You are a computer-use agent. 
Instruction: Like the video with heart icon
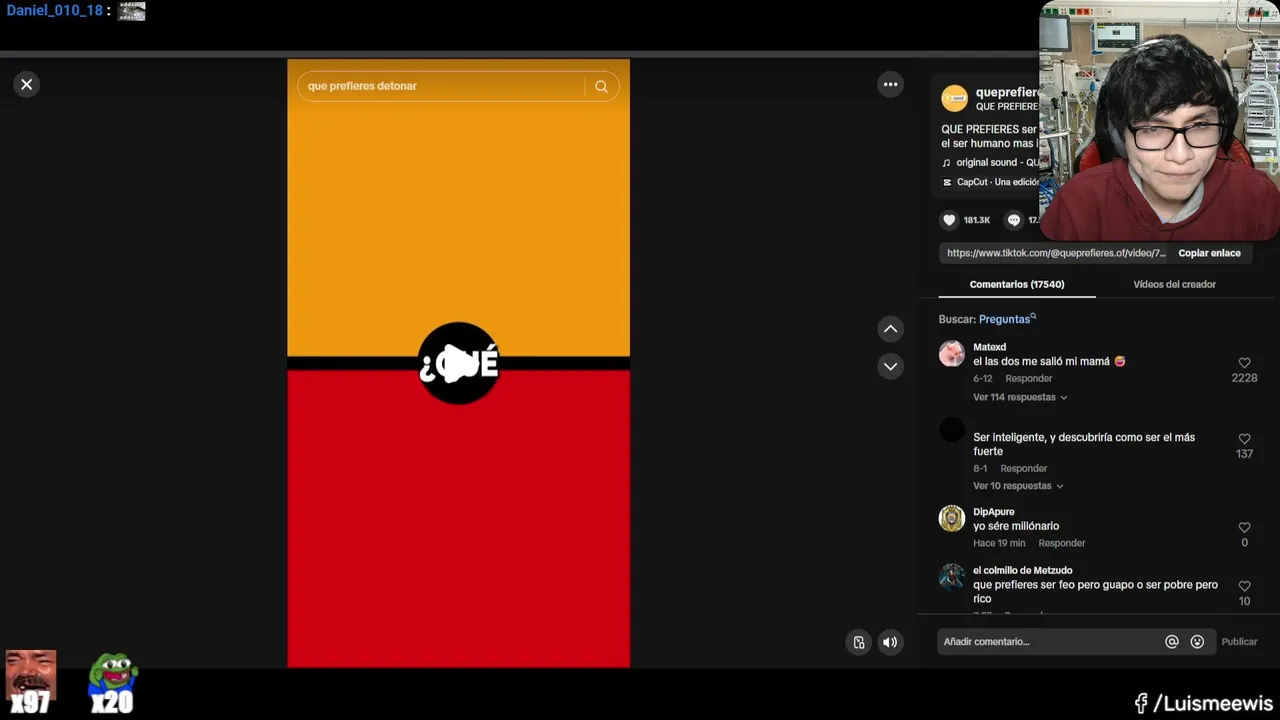950,220
